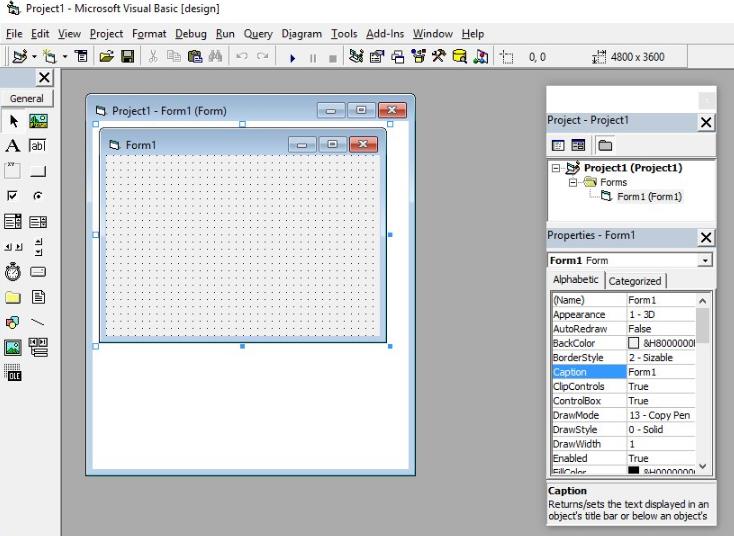Open the File menu
The height and width of the screenshot is (536, 734).
click(14, 34)
